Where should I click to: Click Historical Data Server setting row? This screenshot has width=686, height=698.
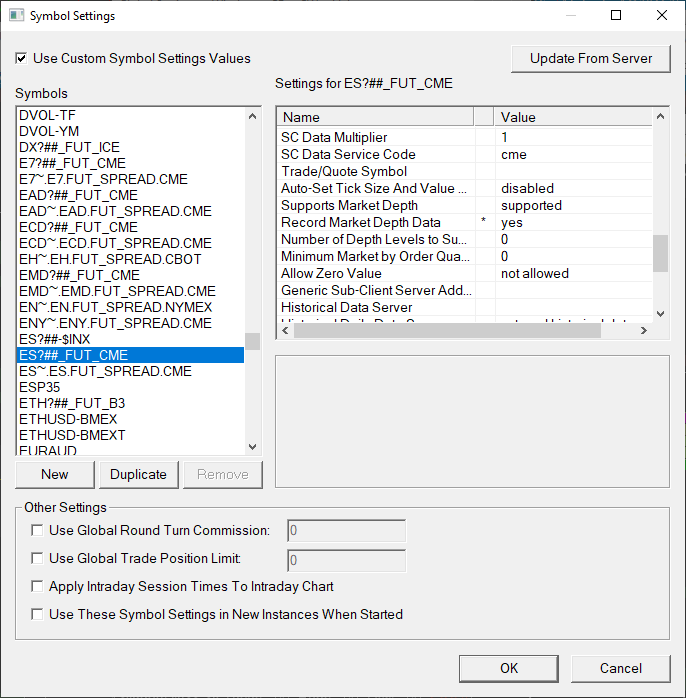click(465, 307)
